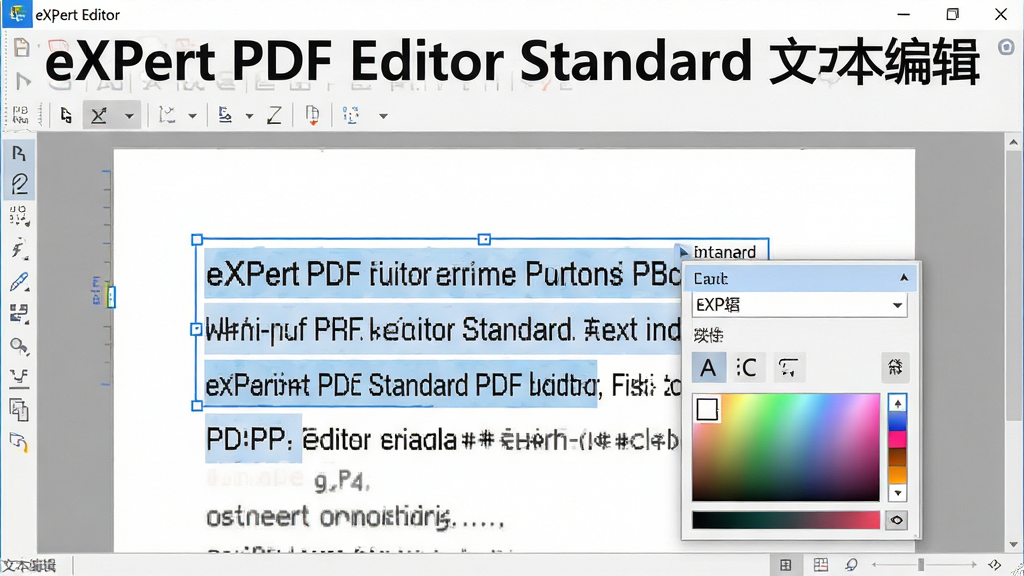Viewport: 1024px width, 576px height.
Task: Expand the arrow next to faded path tool
Action: point(192,116)
